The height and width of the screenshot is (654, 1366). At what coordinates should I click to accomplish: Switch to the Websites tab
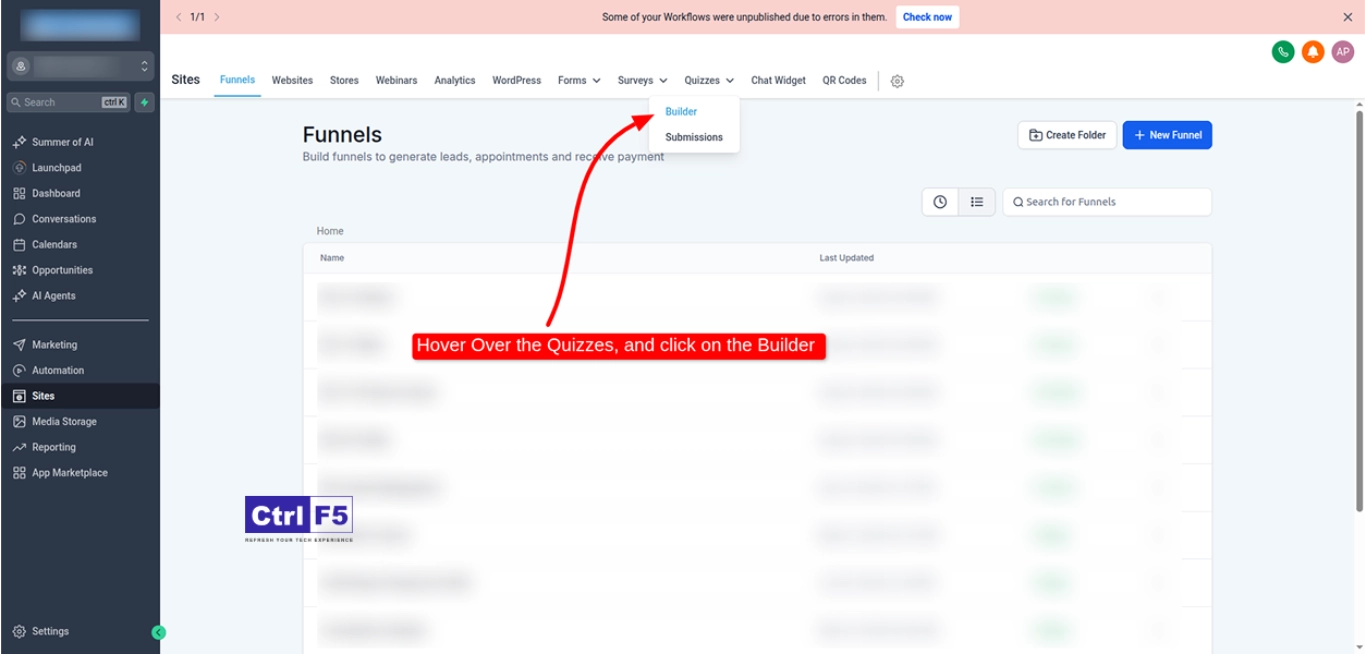292,80
